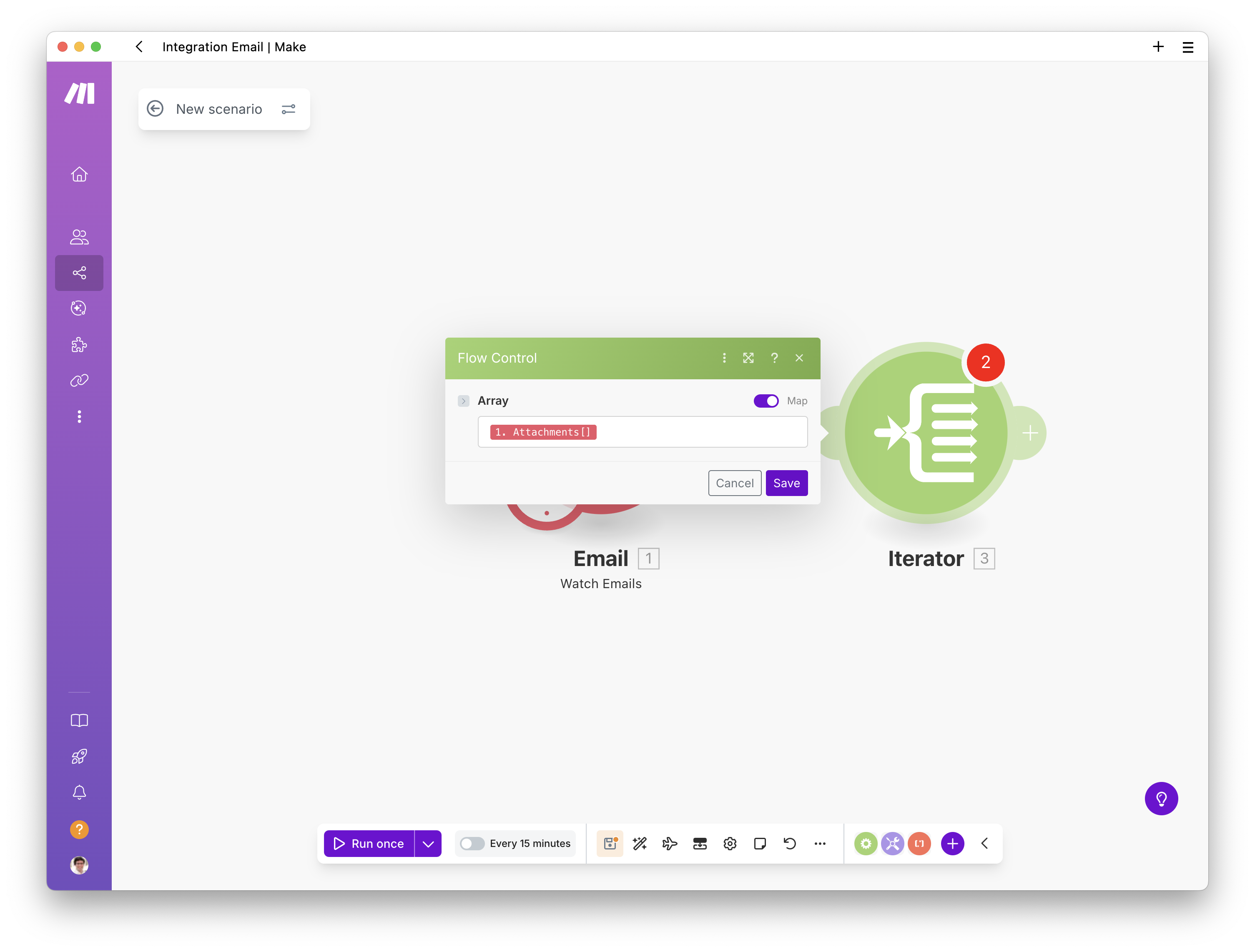
Task: Open the Run once dropdown arrow
Action: click(428, 844)
